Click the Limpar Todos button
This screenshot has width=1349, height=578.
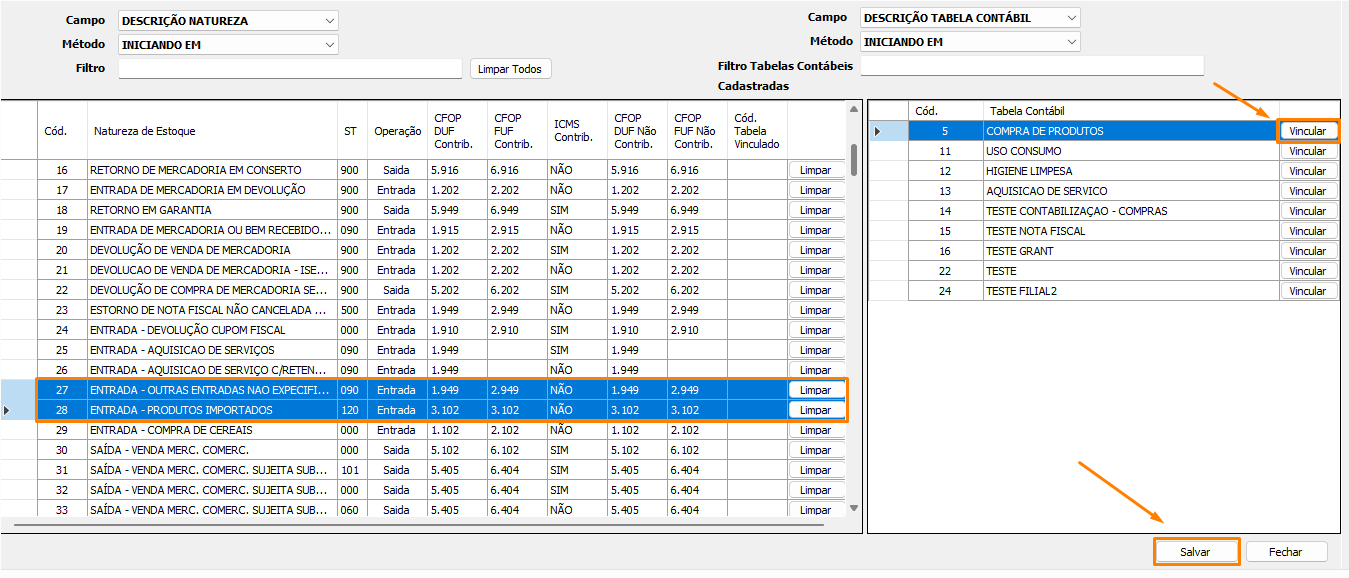click(x=510, y=69)
